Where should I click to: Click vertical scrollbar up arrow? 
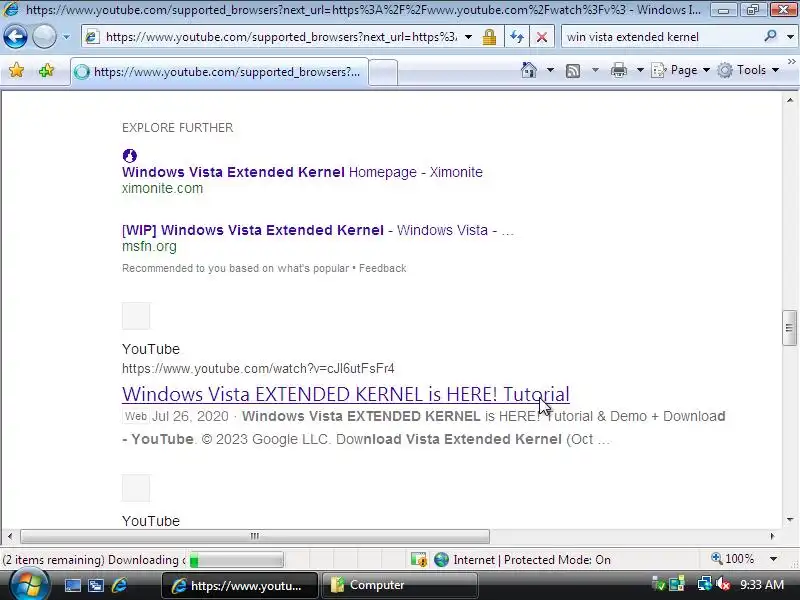pyautogui.click(x=790, y=100)
